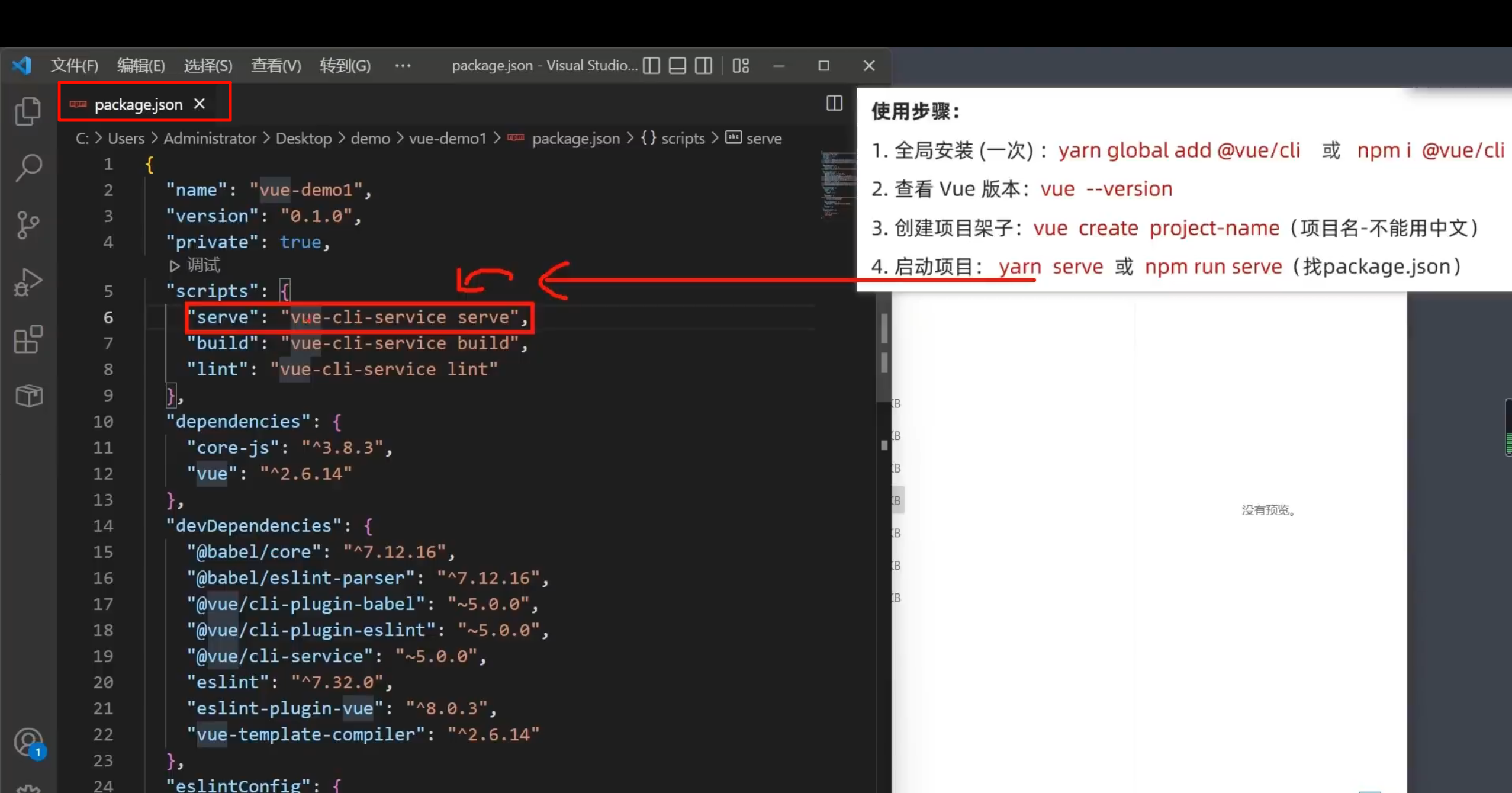
Task: Toggle panel layout icon in title bar
Action: [677, 65]
